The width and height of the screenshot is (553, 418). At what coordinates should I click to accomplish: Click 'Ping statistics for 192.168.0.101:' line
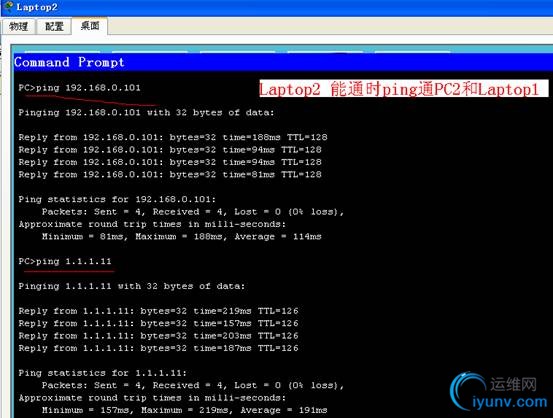(x=117, y=199)
